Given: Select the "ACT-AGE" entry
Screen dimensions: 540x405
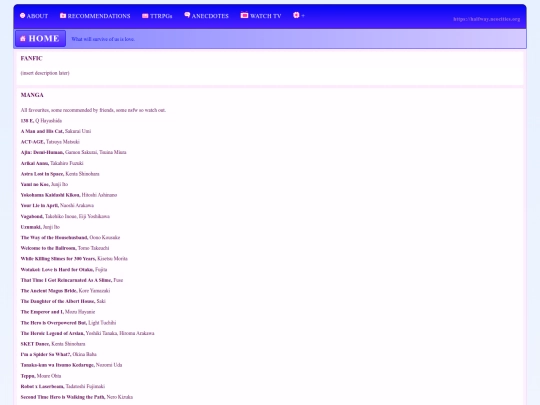Looking at the screenshot, I should point(50,142).
